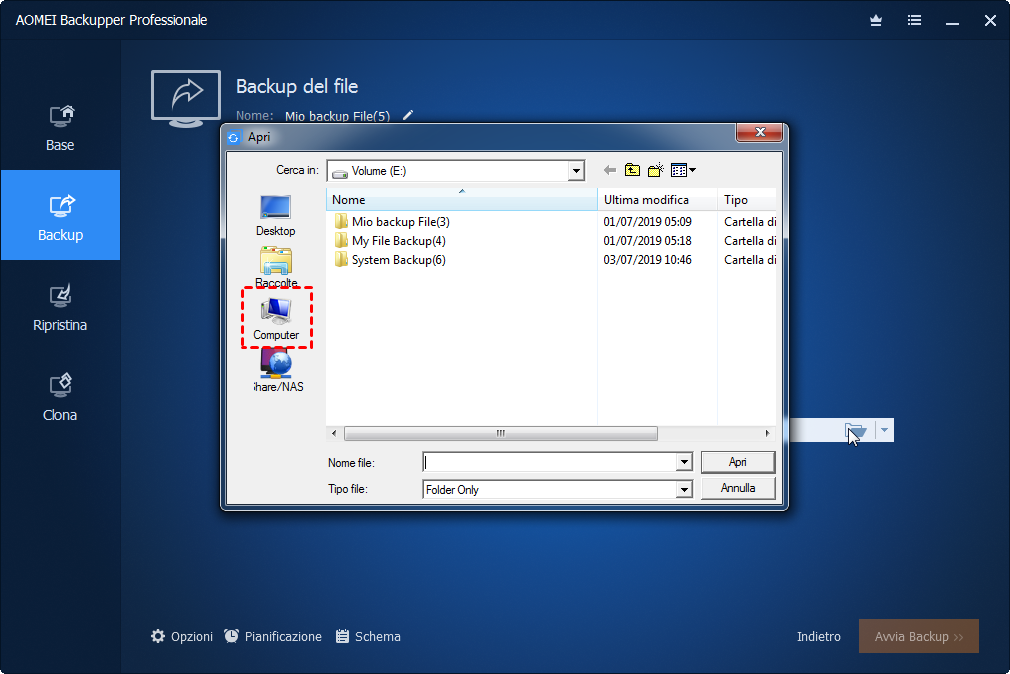The width and height of the screenshot is (1010, 674).
Task: Click the go back arrow in Apri dialog
Action: coord(609,170)
